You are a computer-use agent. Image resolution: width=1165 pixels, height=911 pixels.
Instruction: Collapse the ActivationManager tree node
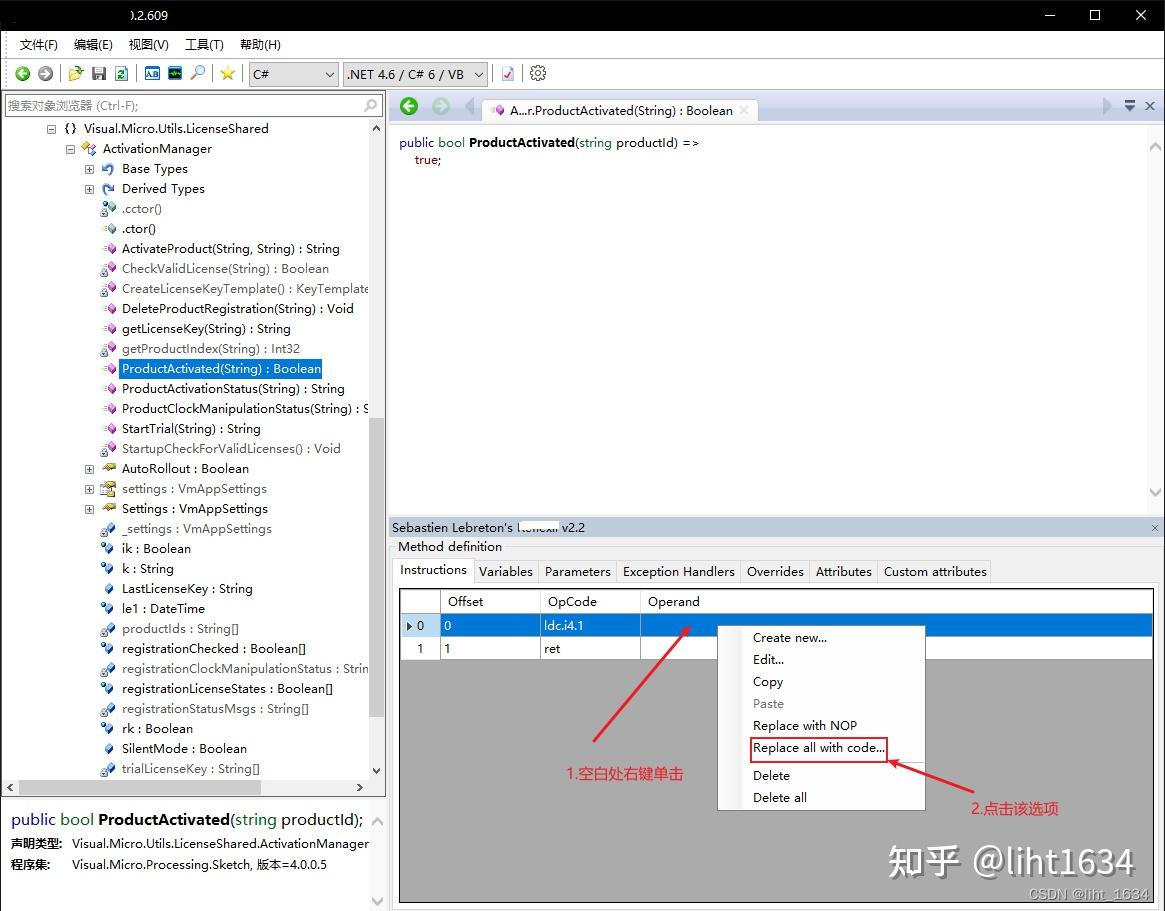tap(69, 148)
